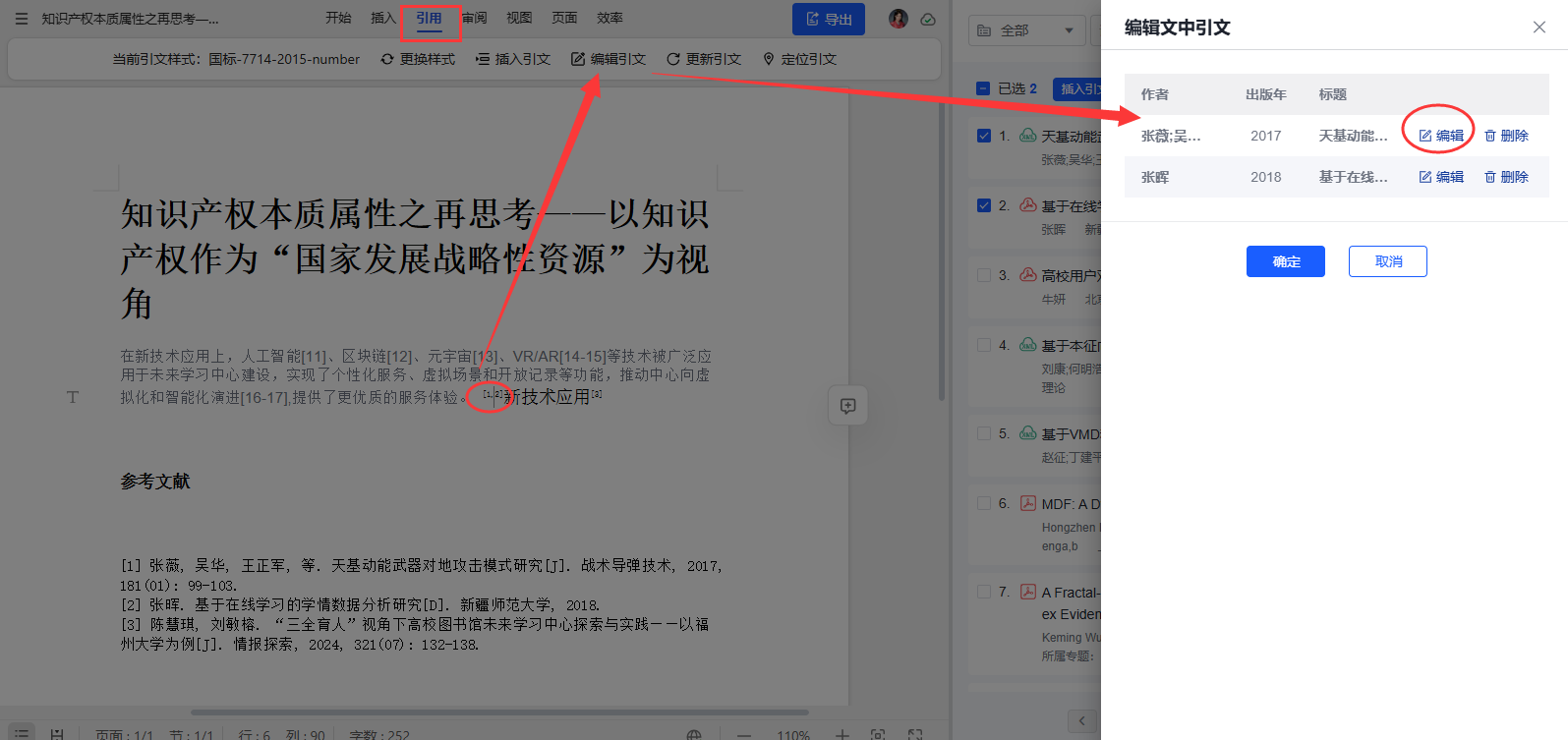Screen dimensions: 1568x740
Task: Check the box for reference 3
Action: point(984,275)
